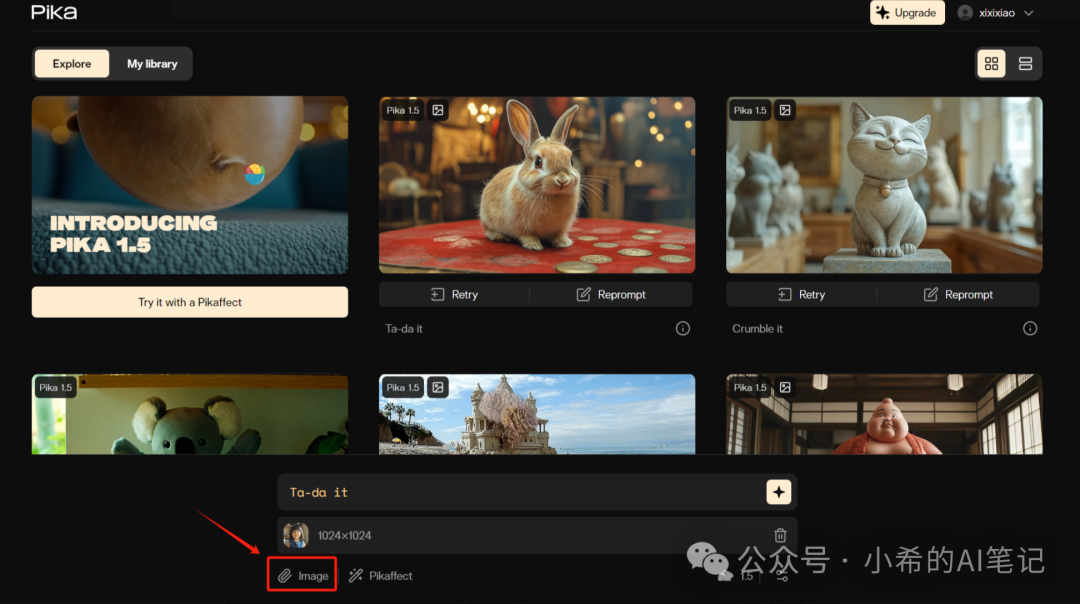Click the uploaded 1024×1024 image thumbnail
Viewport: 1080px width, 604px height.
[x=295, y=535]
